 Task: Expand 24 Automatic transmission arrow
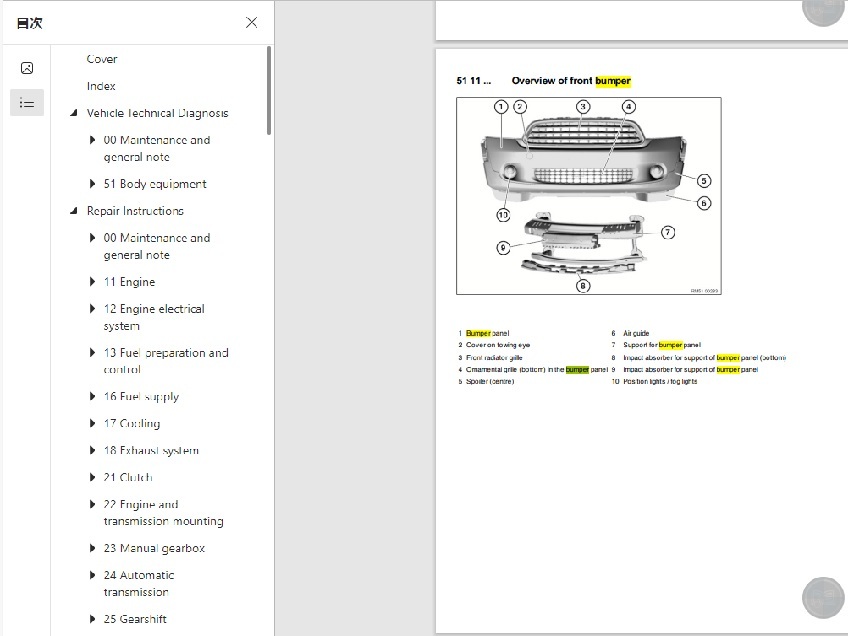(x=92, y=575)
